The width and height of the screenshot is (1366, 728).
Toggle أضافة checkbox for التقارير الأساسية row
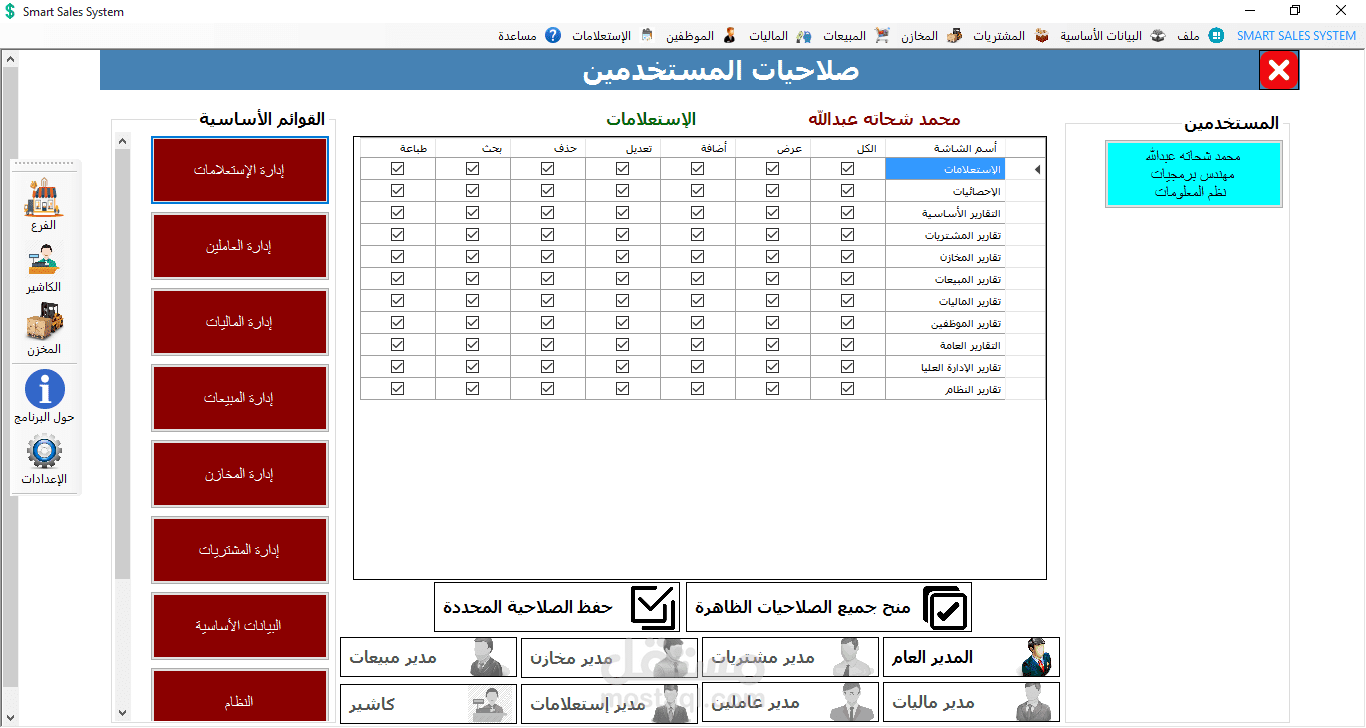point(697,213)
